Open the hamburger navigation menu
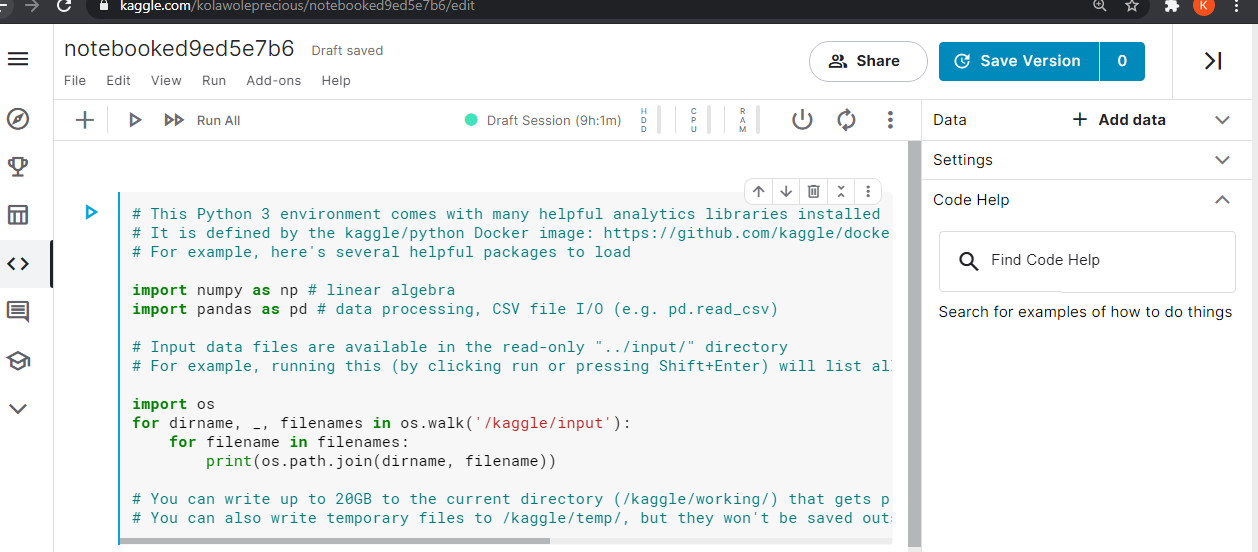The height and width of the screenshot is (552, 1258). (x=18, y=60)
